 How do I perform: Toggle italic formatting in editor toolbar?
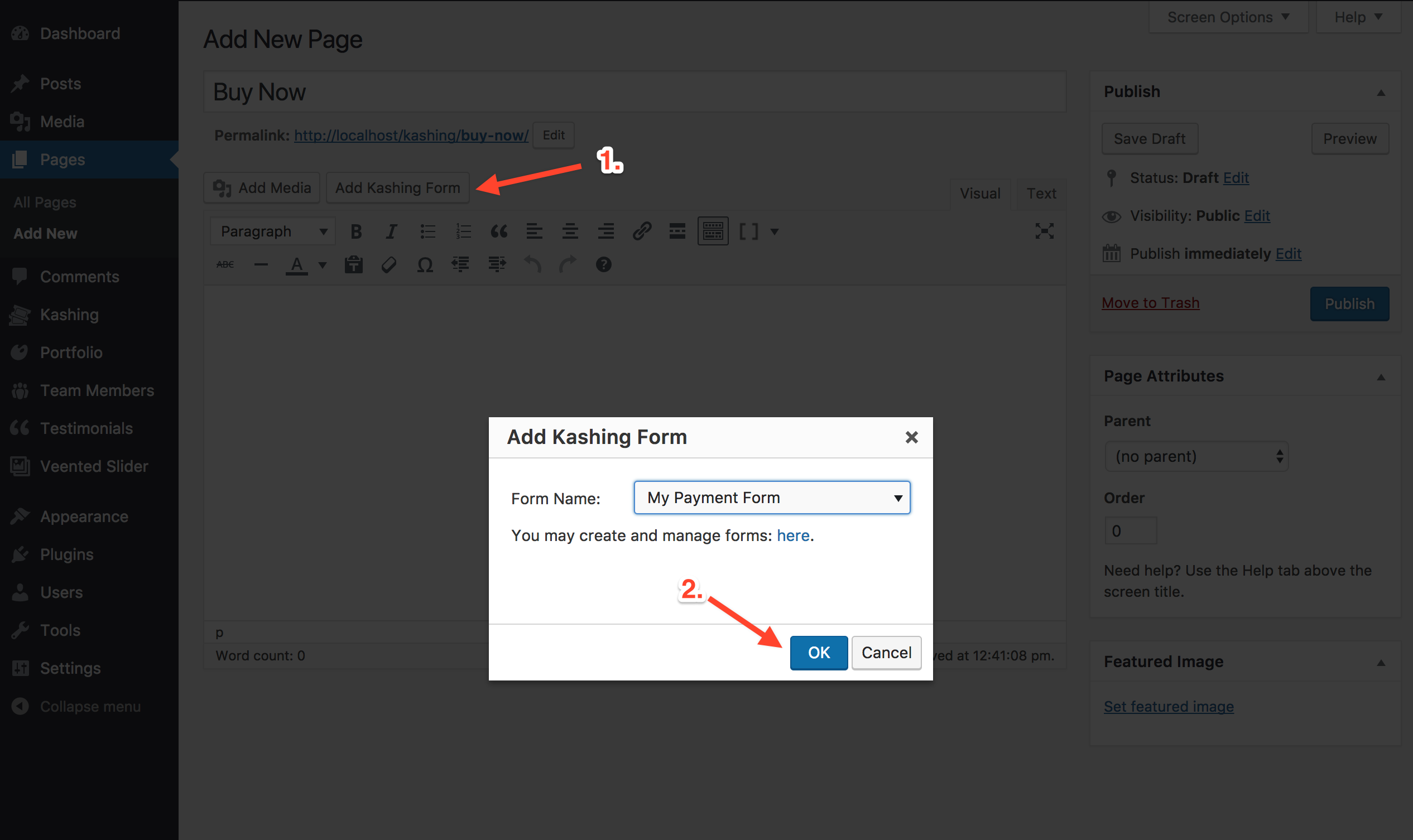click(x=391, y=231)
